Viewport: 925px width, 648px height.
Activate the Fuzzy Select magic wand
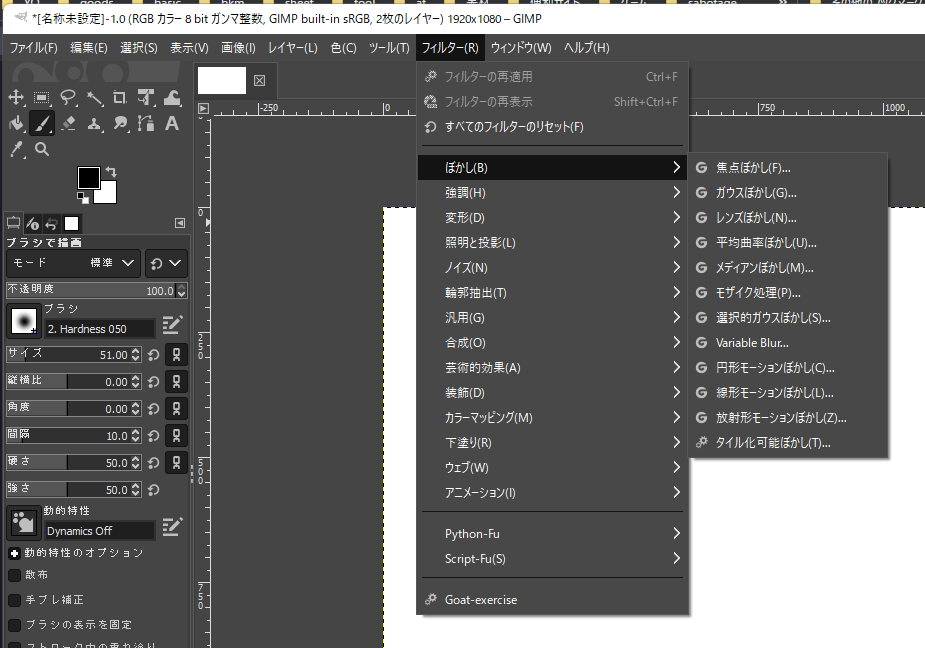[94, 97]
